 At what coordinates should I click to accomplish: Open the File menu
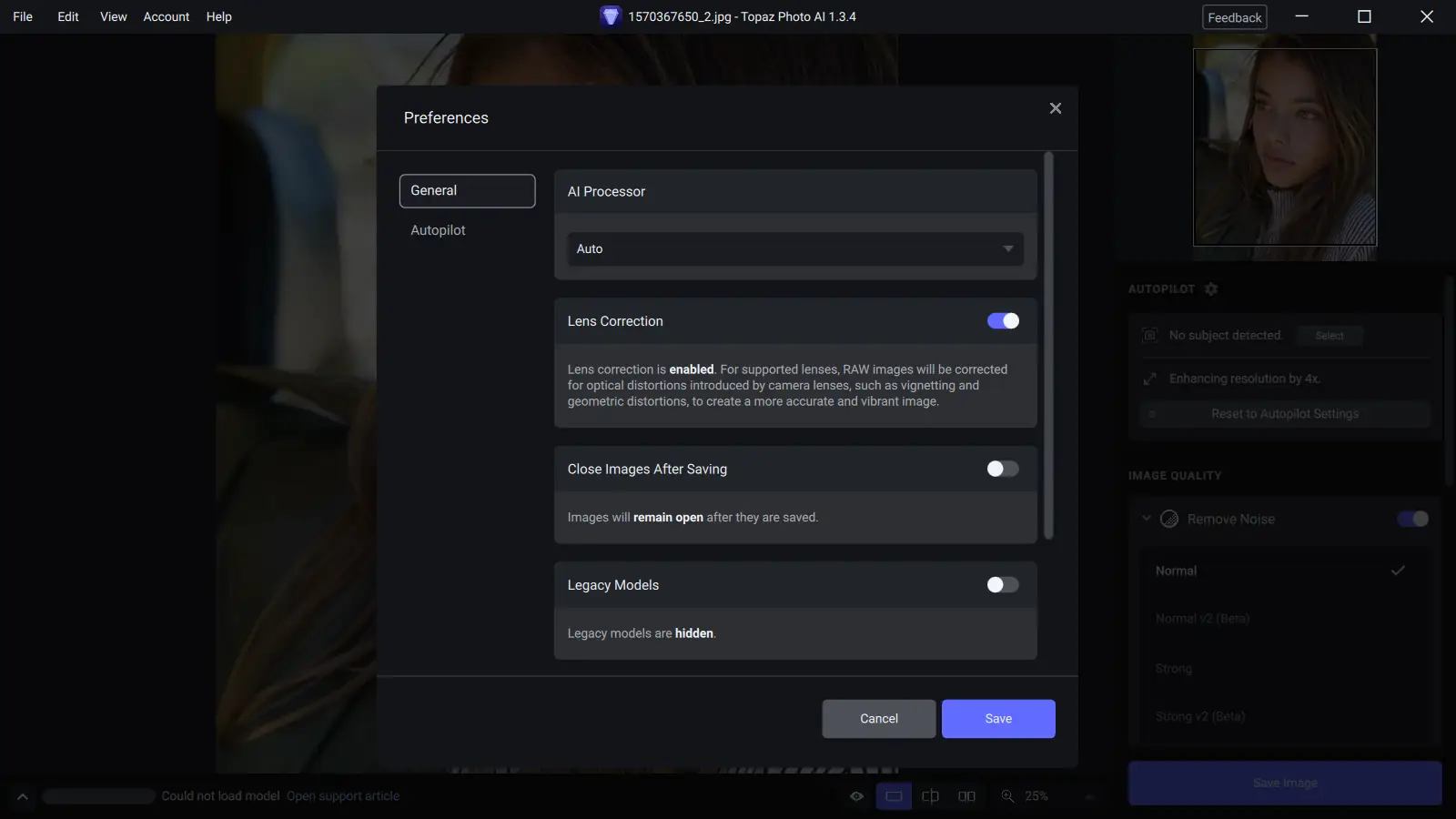point(23,16)
